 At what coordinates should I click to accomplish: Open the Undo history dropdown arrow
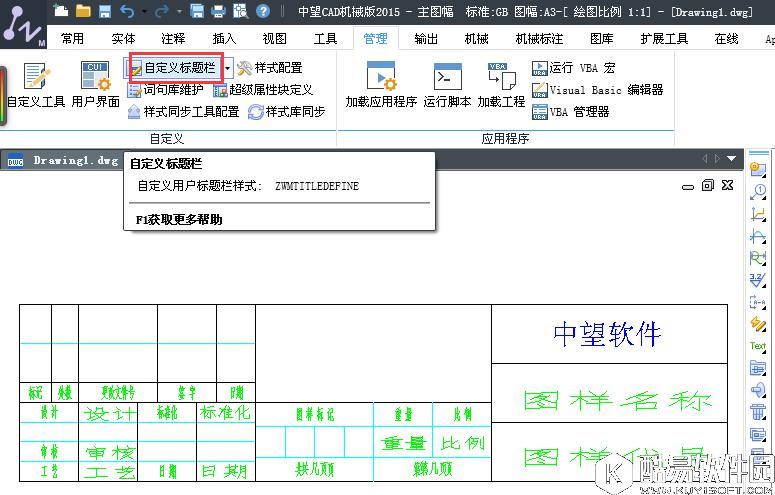(x=144, y=11)
